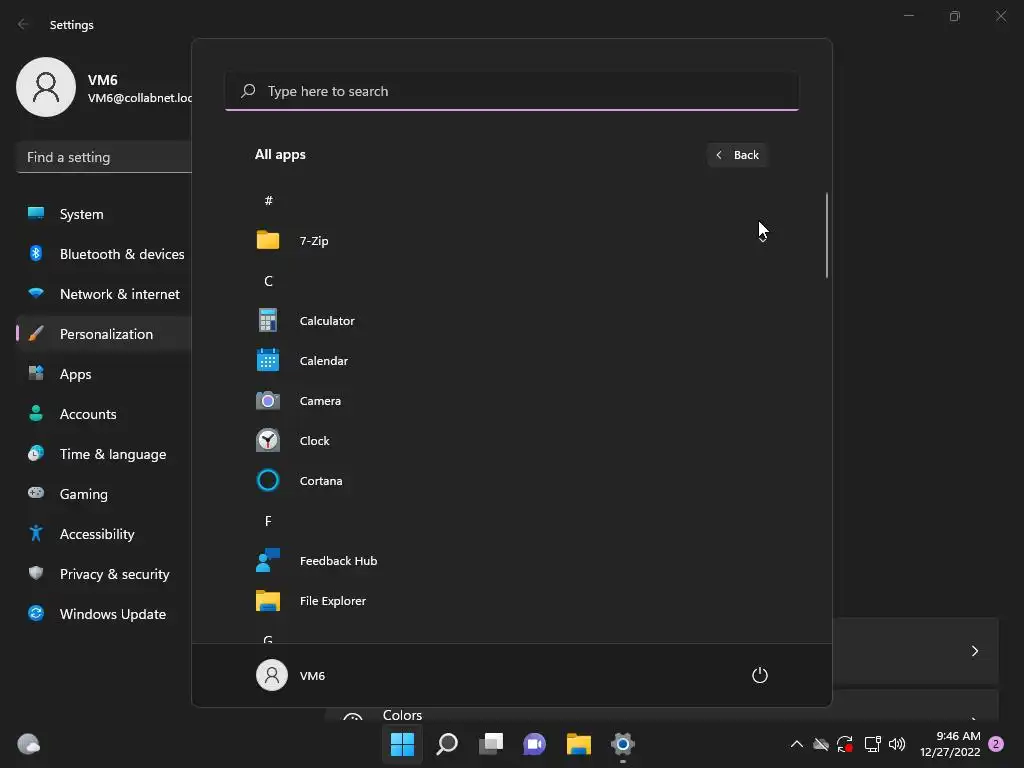The image size is (1024, 768).
Task: Select Bluetooth & devices in Settings
Action: tap(104, 254)
